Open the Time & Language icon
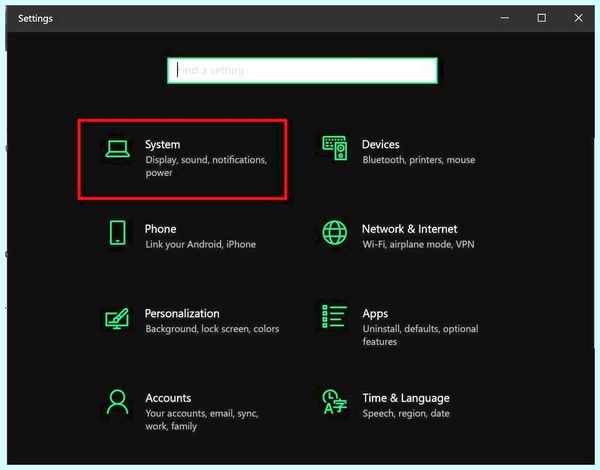 click(x=334, y=402)
